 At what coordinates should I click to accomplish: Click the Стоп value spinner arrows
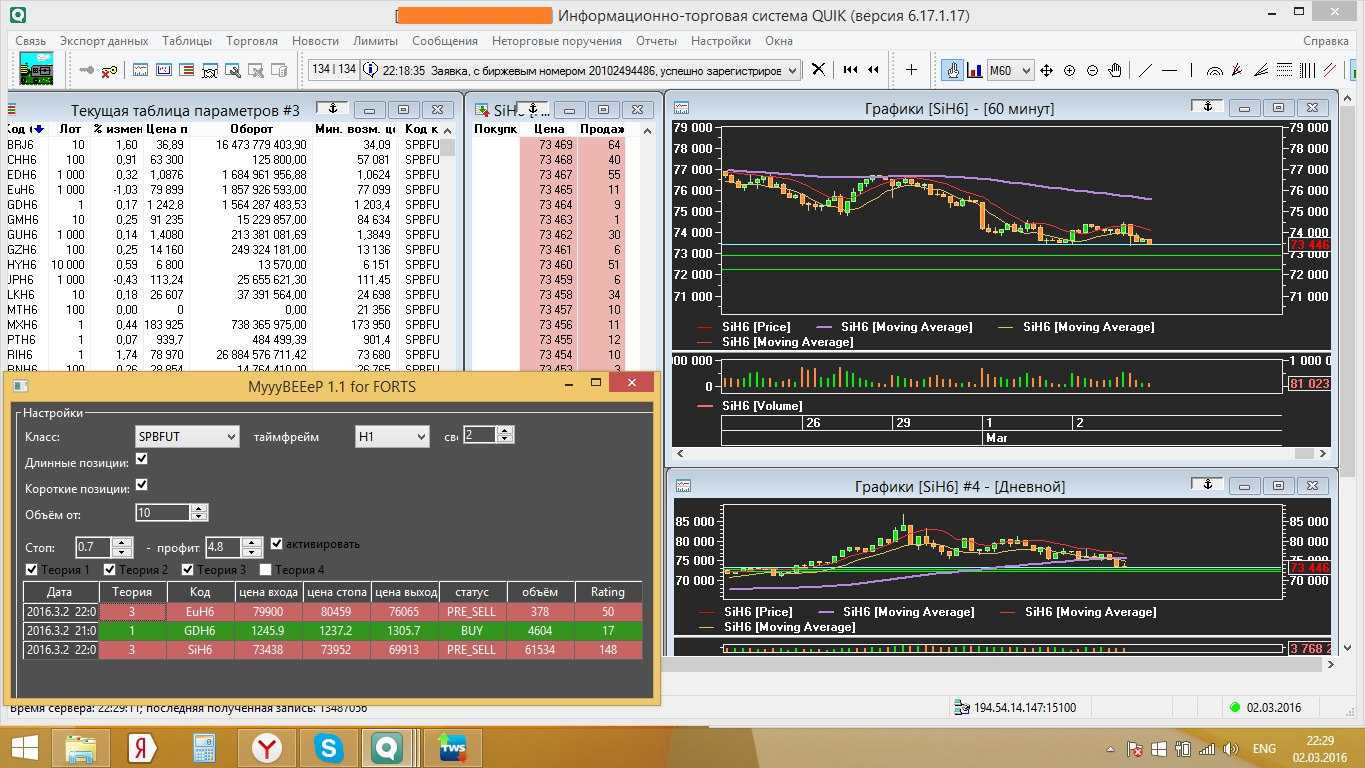pos(123,547)
